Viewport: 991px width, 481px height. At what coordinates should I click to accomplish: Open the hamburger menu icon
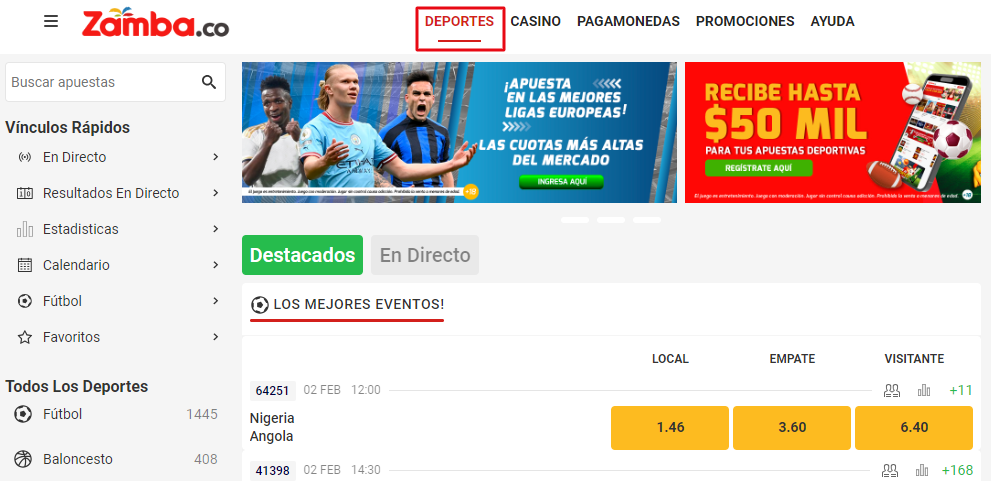(51, 21)
